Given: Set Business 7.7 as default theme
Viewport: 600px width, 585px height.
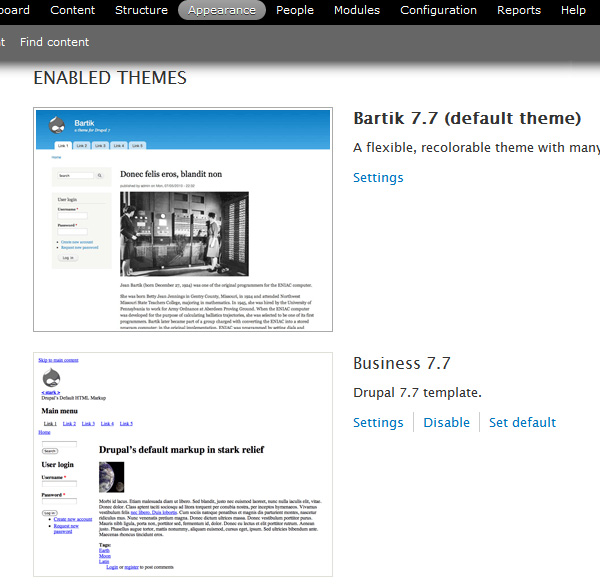Looking at the screenshot, I should click(x=522, y=422).
